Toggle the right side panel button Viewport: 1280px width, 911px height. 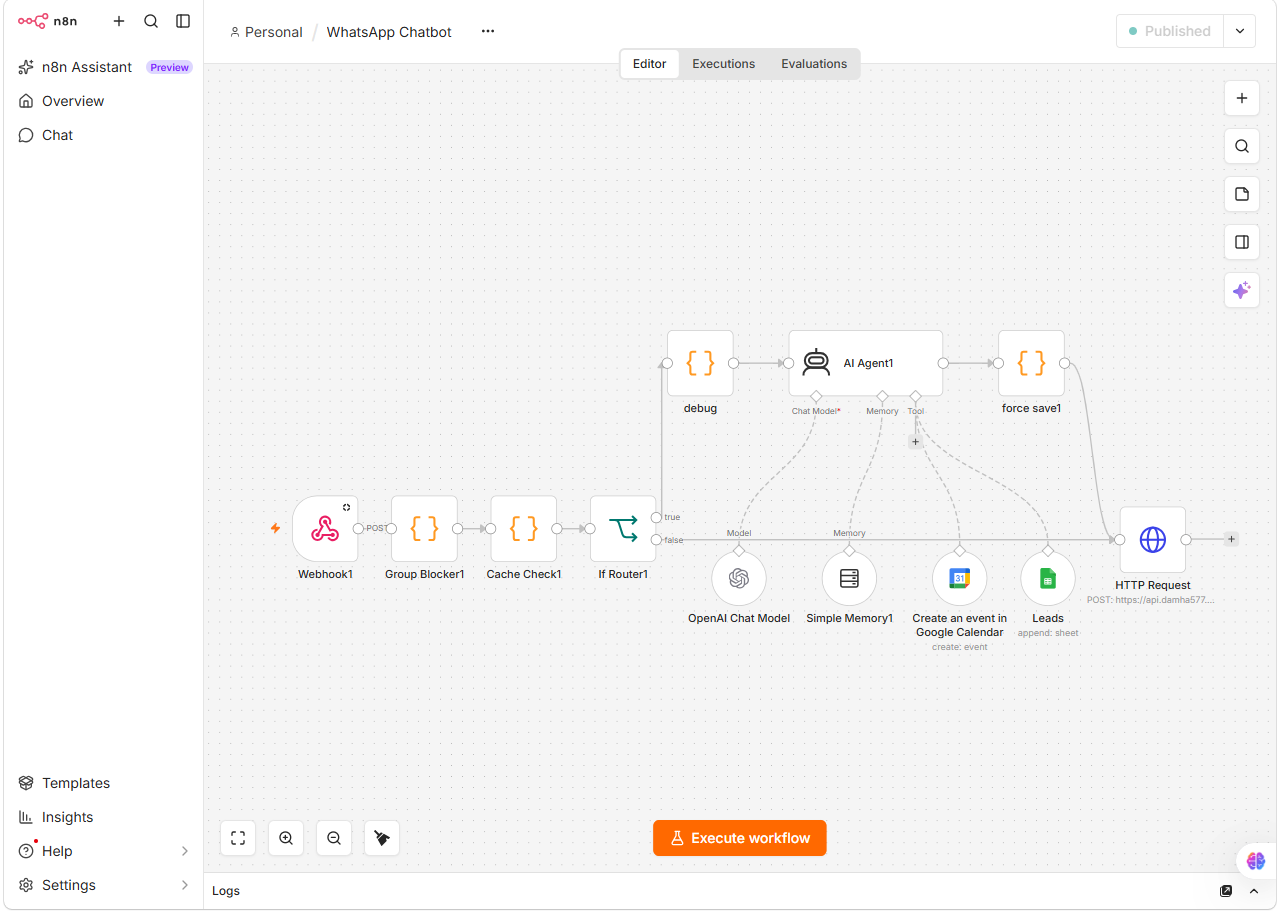click(1242, 242)
